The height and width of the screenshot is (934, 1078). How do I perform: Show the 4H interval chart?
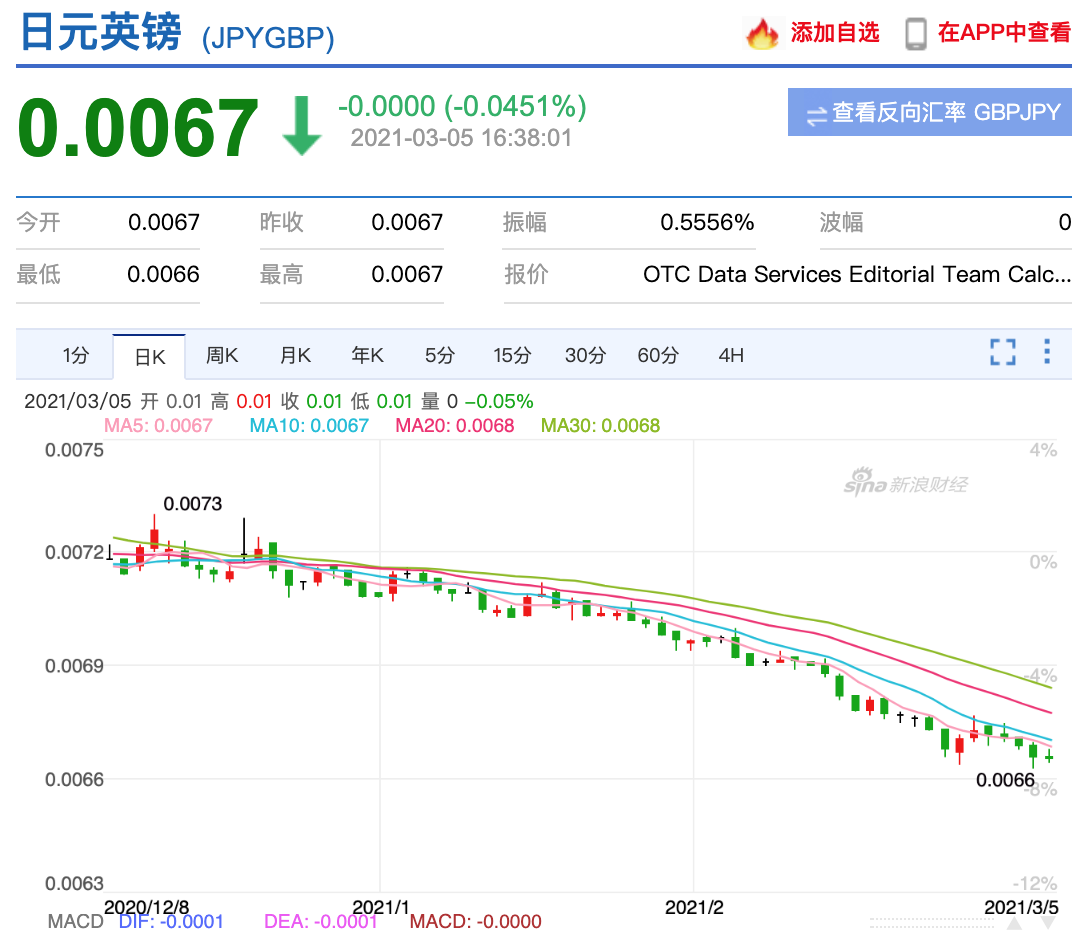[x=731, y=355]
